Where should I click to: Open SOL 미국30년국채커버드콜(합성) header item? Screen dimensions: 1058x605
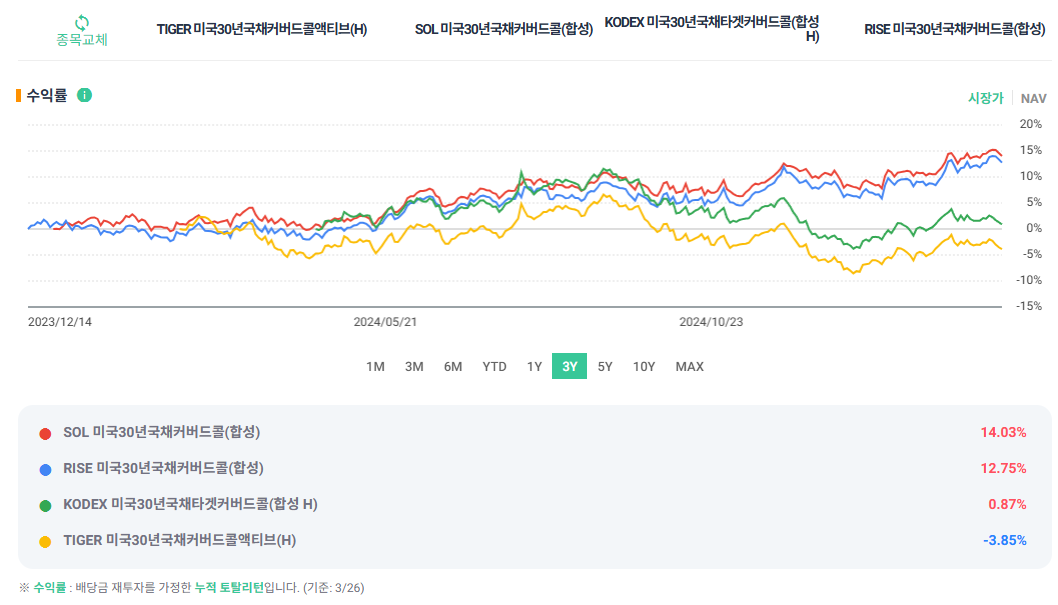click(503, 30)
